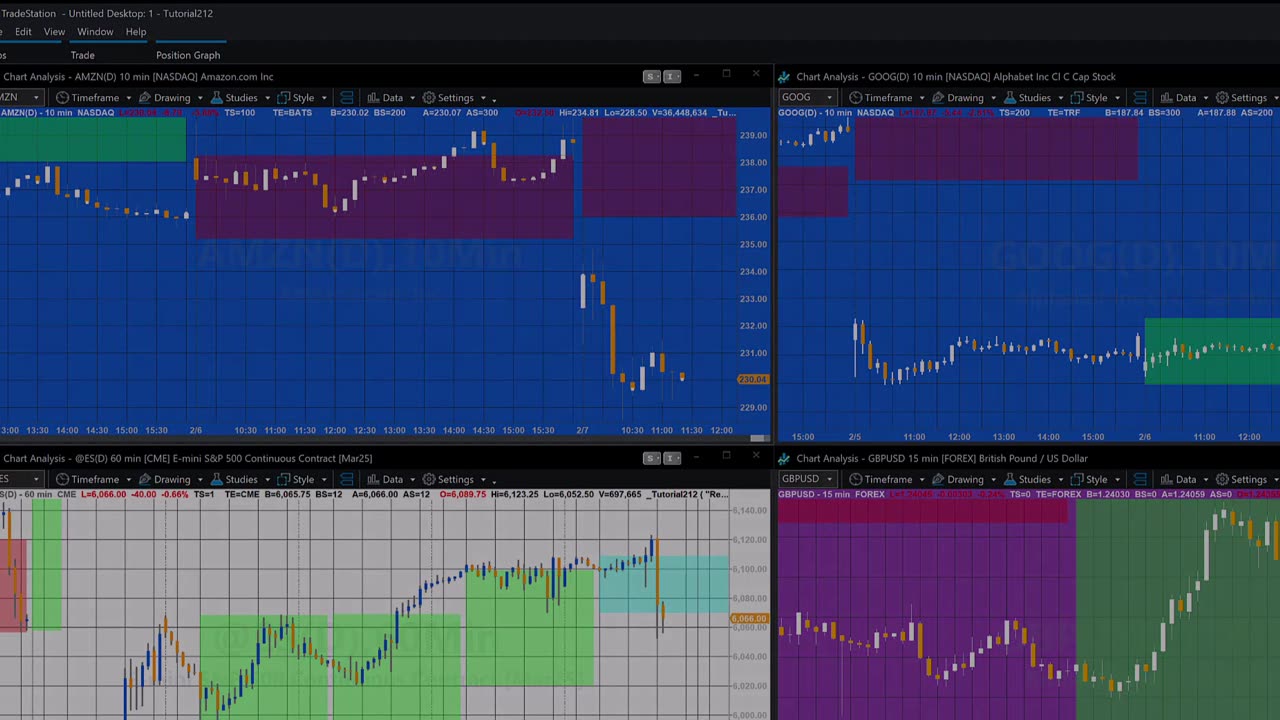The height and width of the screenshot is (720, 1280).
Task: Open Studies flask icon in AMZN chart
Action: tap(216, 98)
